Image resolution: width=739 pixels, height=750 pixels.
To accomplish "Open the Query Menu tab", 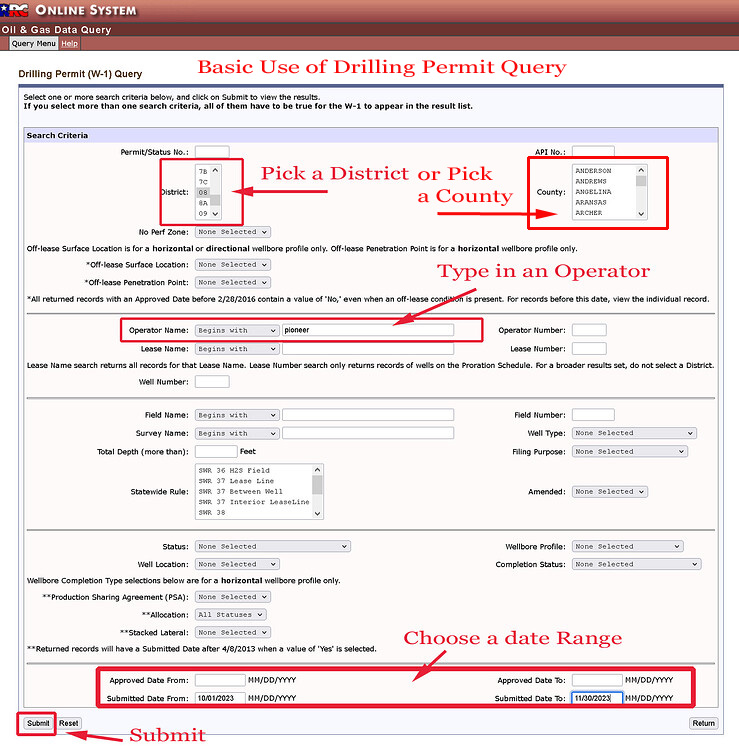I will coord(34,44).
